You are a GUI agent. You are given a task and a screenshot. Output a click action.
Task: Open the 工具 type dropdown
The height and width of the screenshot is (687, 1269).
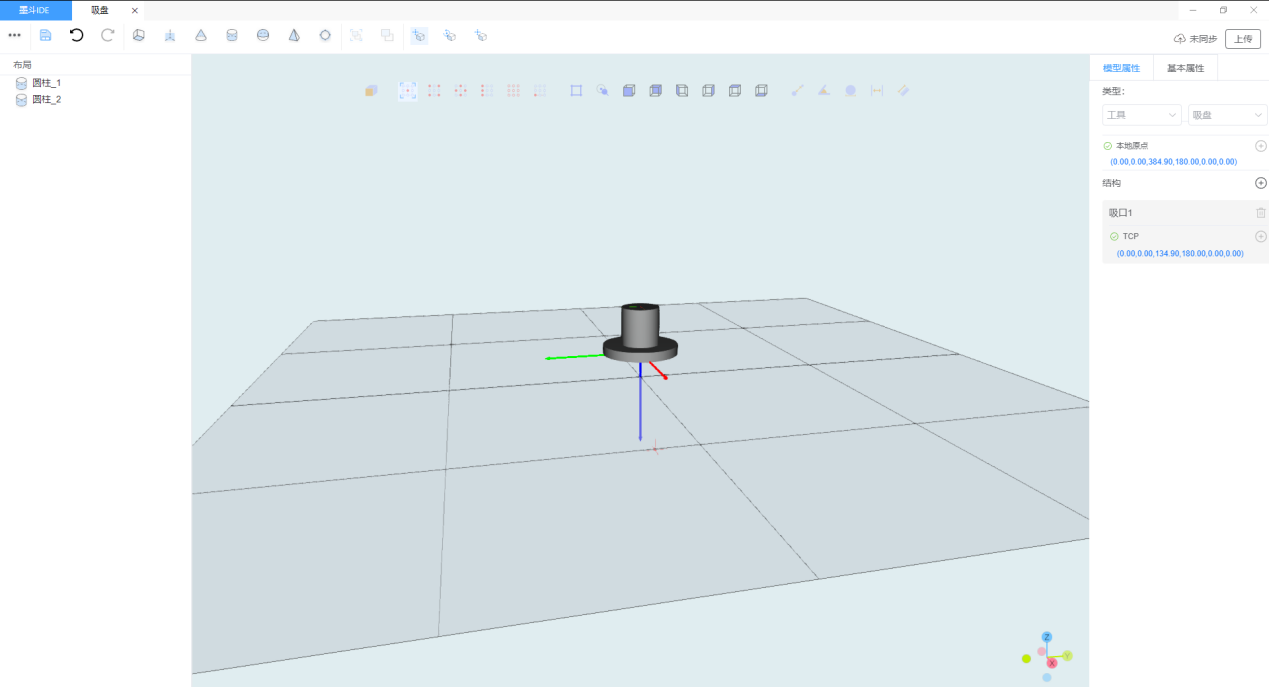click(x=1141, y=115)
